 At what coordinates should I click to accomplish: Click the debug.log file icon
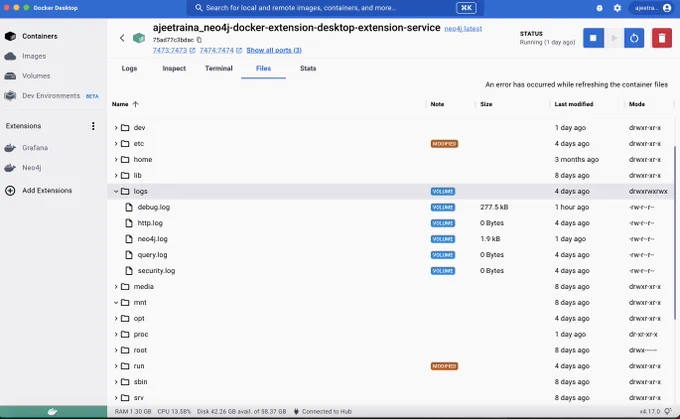(x=129, y=207)
